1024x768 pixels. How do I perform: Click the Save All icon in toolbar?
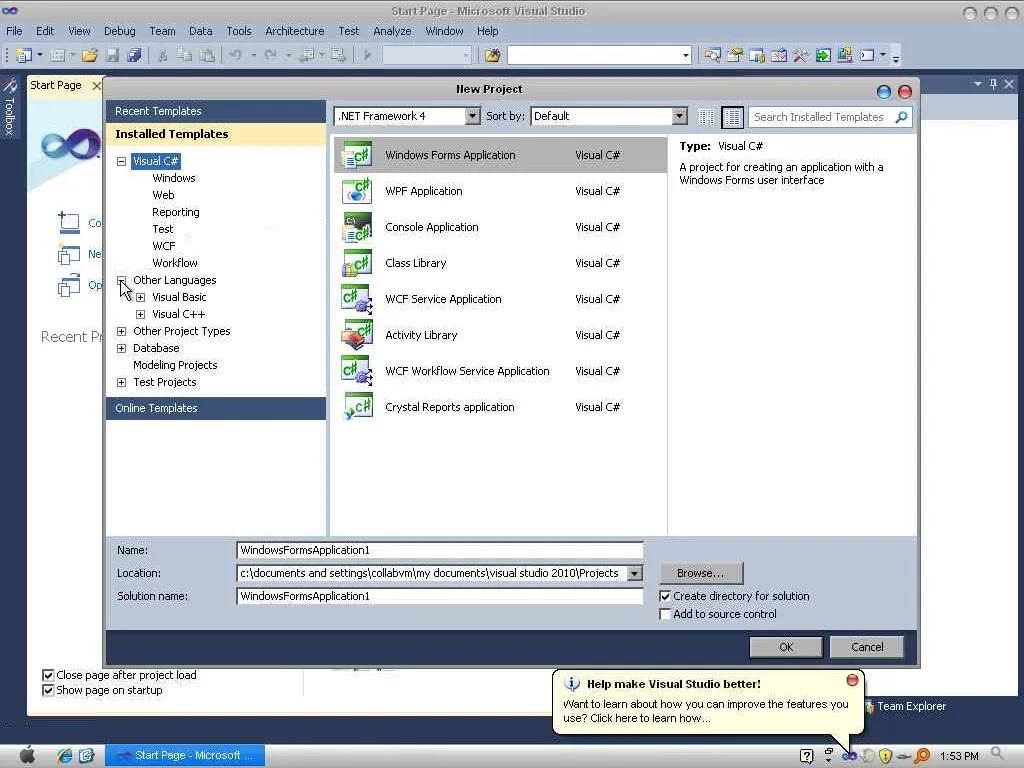pos(135,56)
